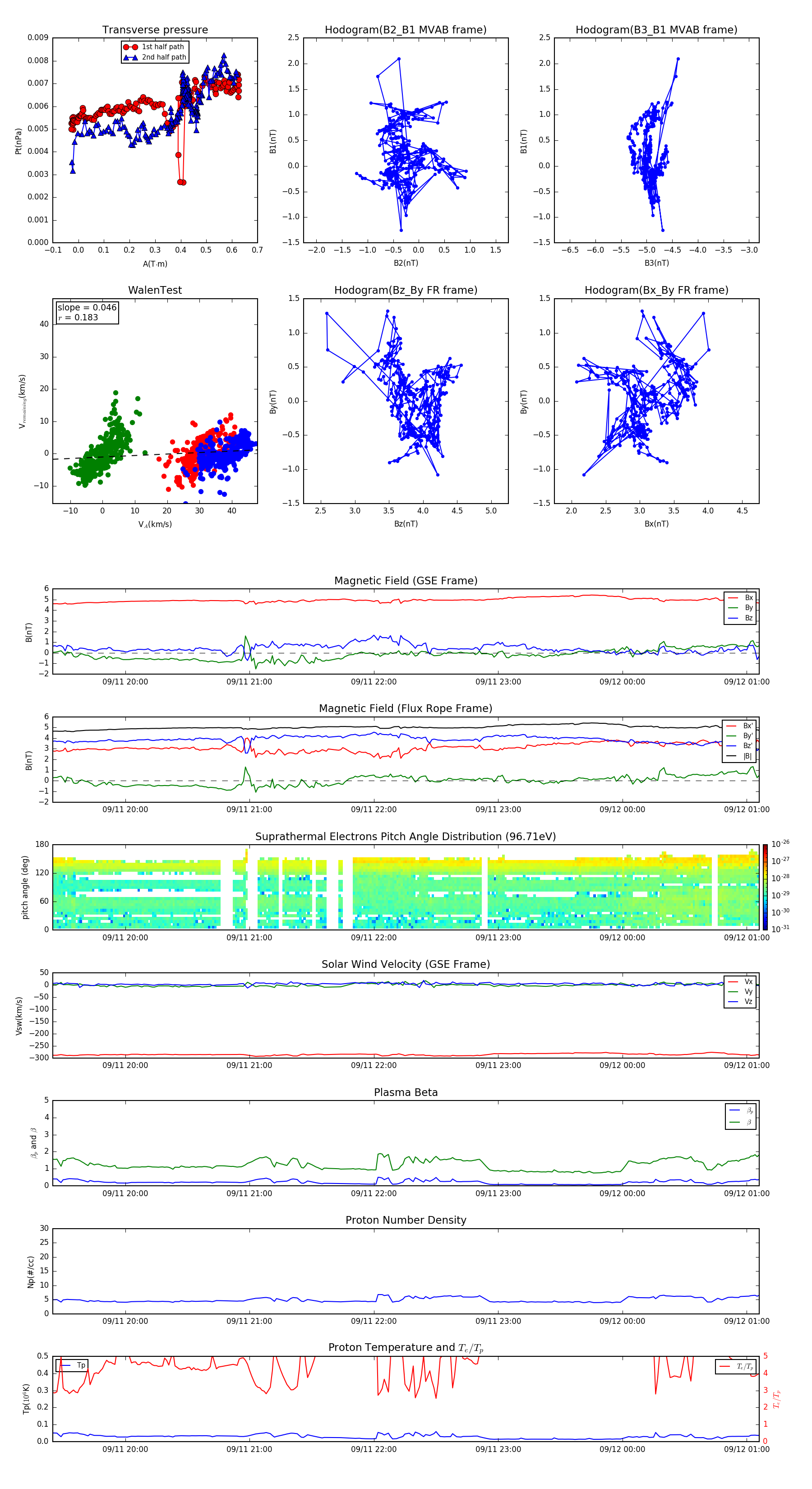
Task: Click the 'pitch angle (deg)' axis label
Action: click(x=25, y=887)
